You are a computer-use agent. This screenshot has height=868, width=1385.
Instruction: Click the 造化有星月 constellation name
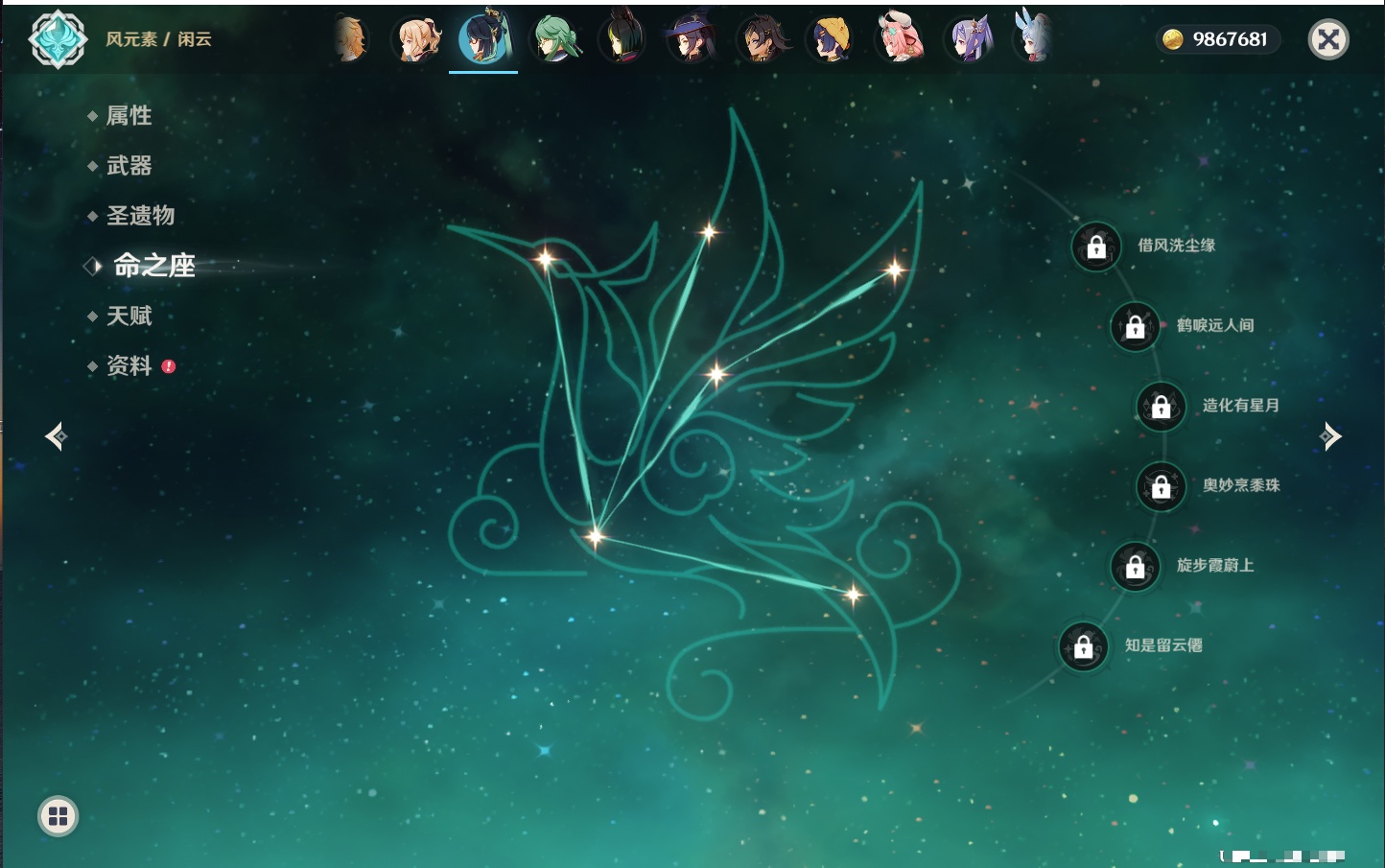1241,406
